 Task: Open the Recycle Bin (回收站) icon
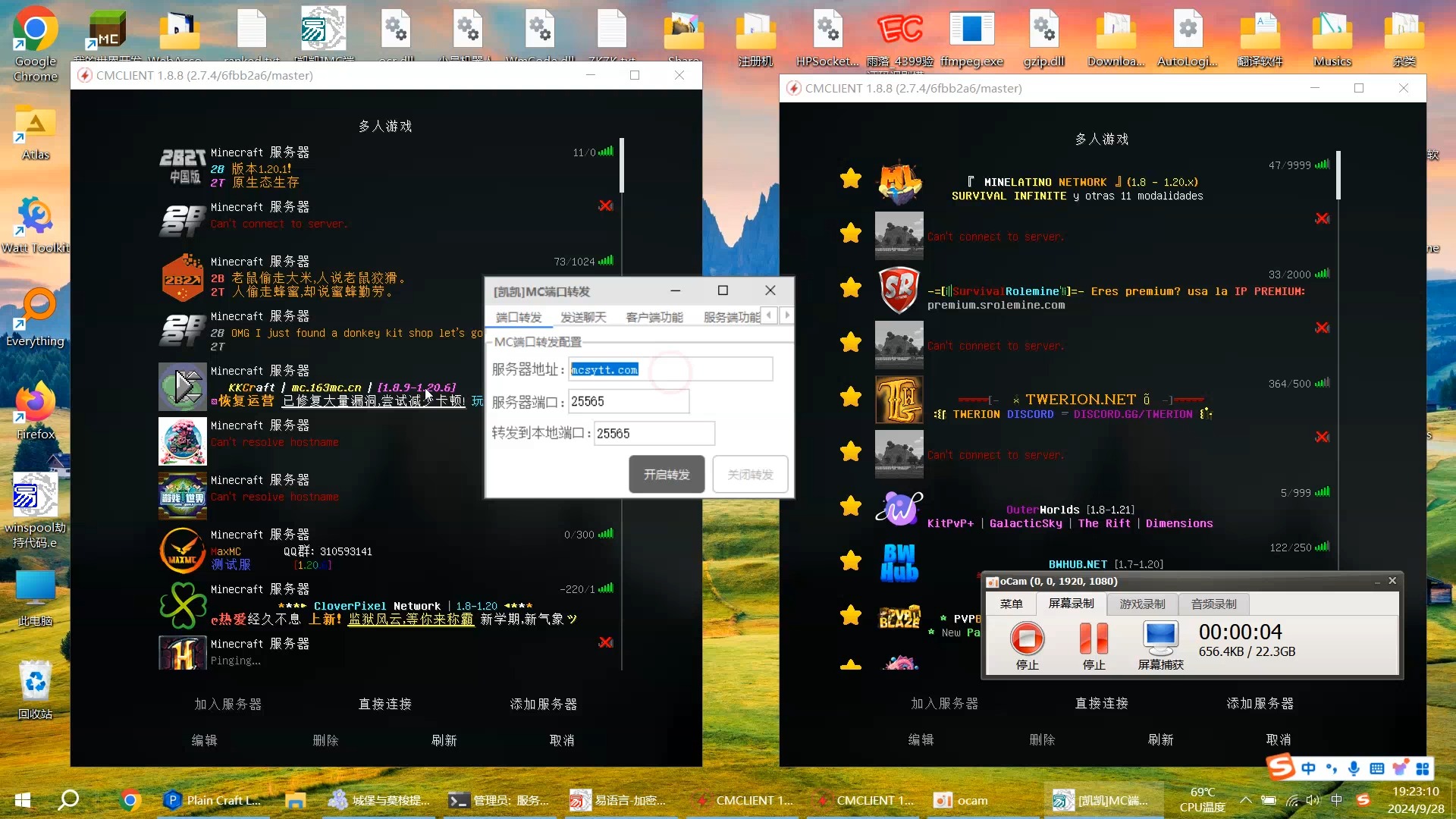35,690
